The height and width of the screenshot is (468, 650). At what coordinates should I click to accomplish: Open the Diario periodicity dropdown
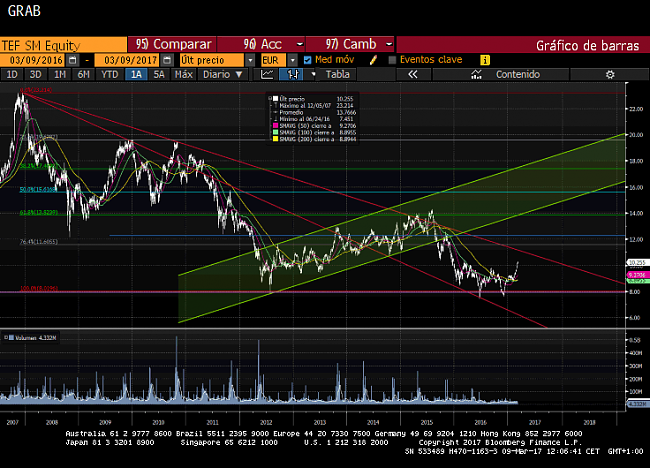222,75
